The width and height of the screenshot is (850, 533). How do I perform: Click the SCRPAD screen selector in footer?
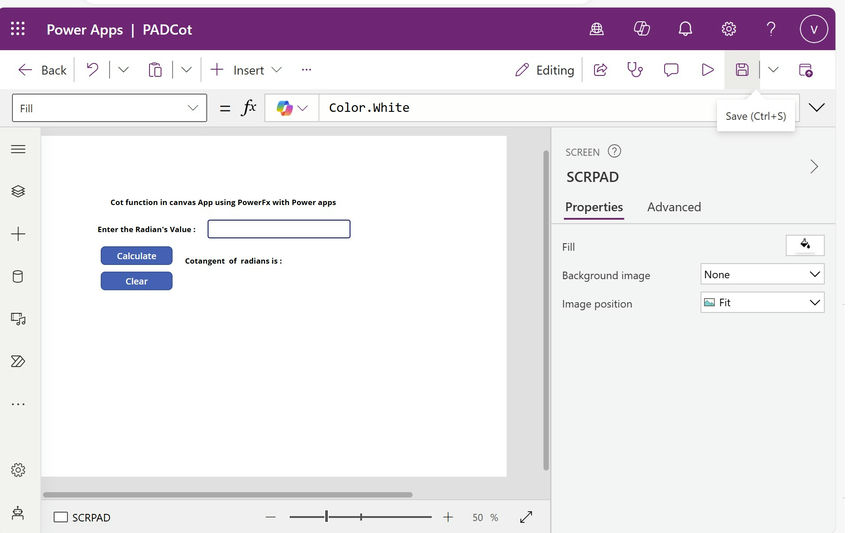pos(82,517)
